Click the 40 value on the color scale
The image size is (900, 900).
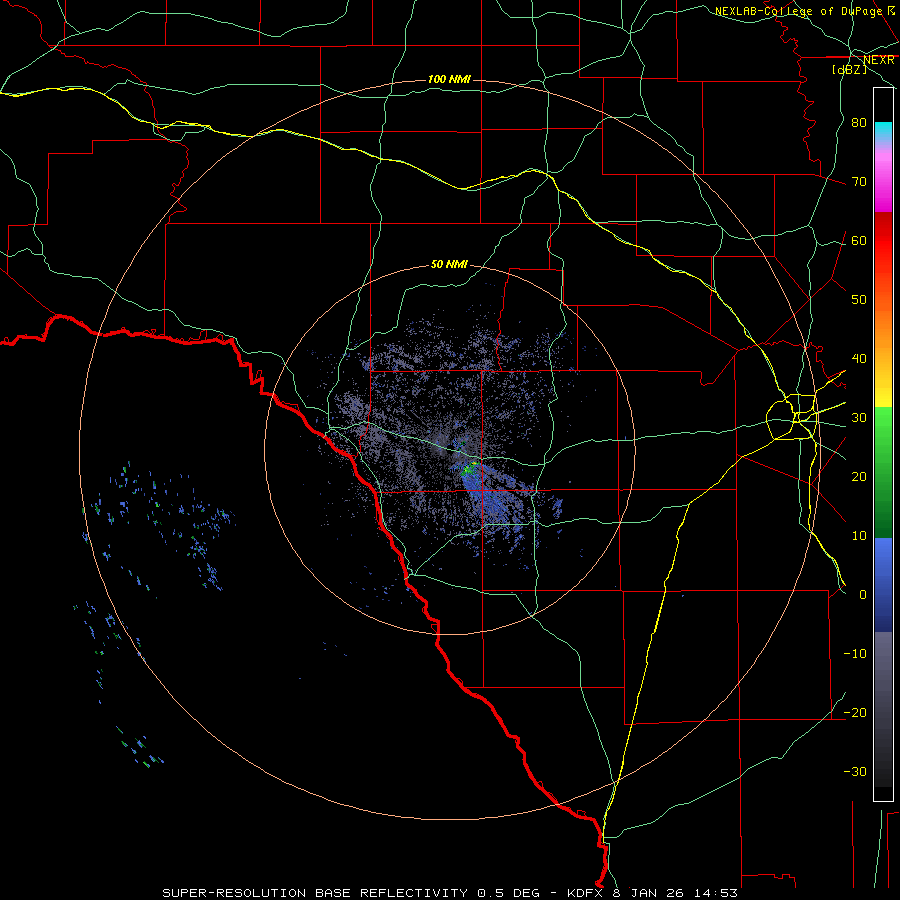pos(859,358)
